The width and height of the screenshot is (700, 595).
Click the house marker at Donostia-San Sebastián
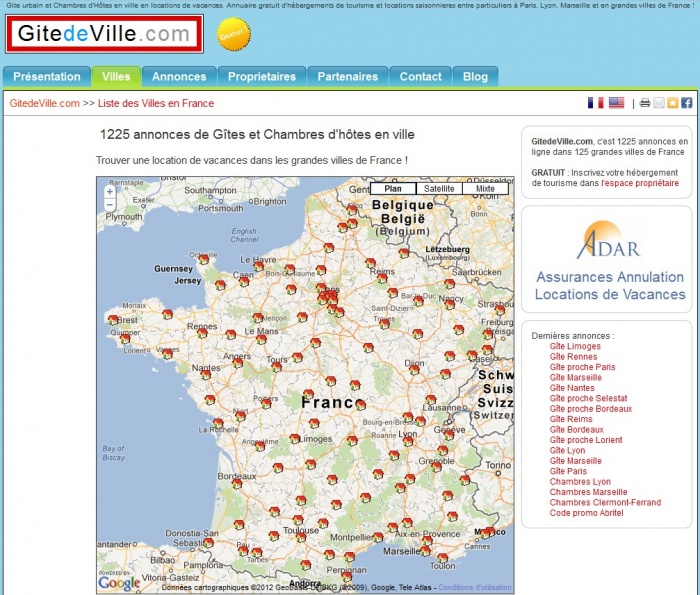point(208,543)
